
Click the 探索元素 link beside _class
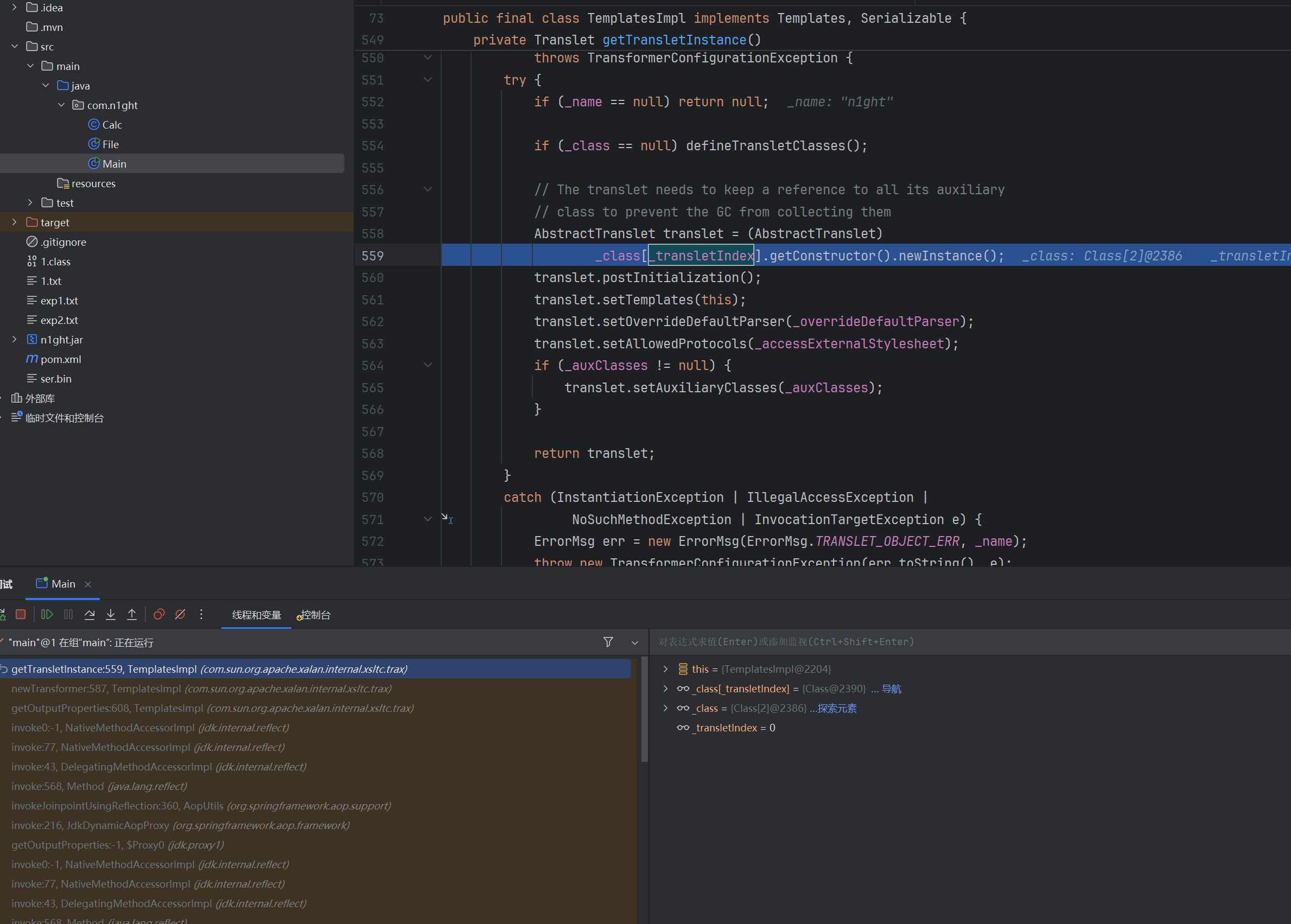click(836, 709)
